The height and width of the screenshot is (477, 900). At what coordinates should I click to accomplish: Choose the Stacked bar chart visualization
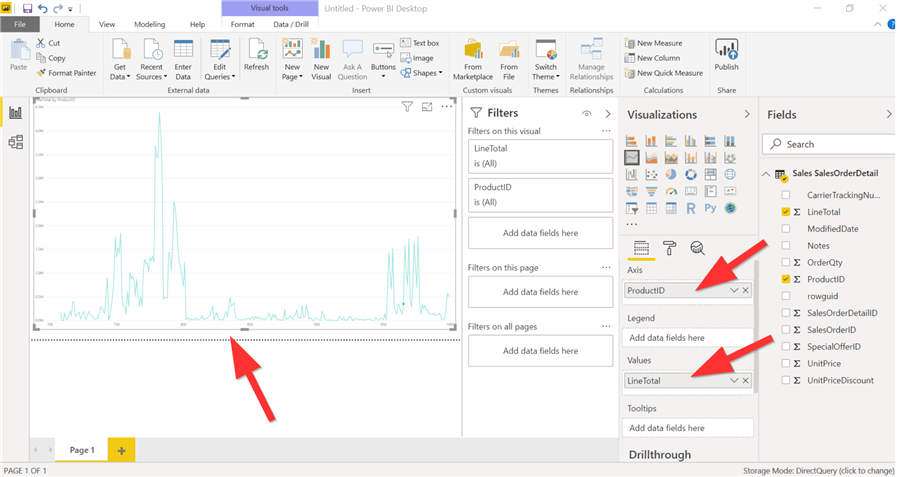pos(631,141)
